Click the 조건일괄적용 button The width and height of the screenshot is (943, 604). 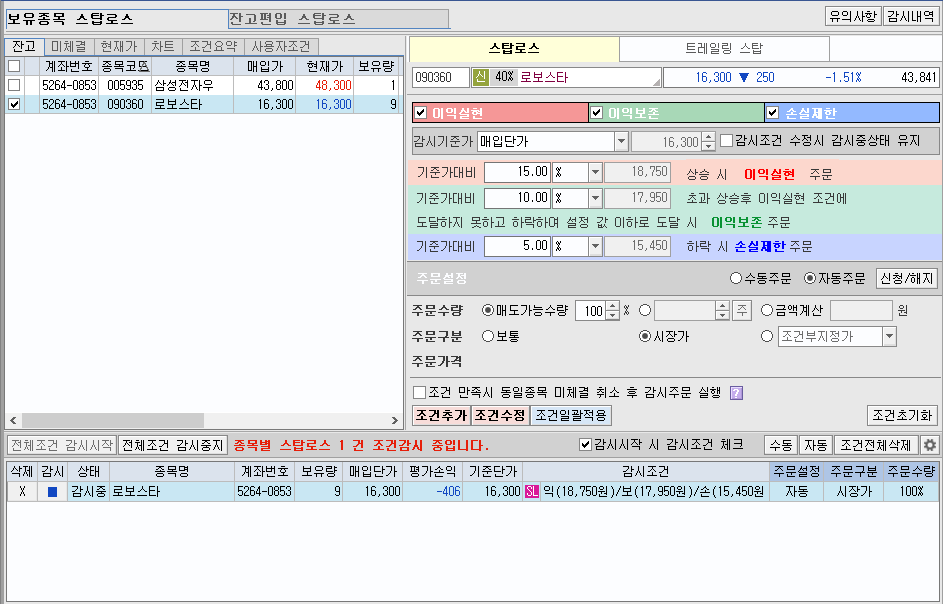click(571, 415)
